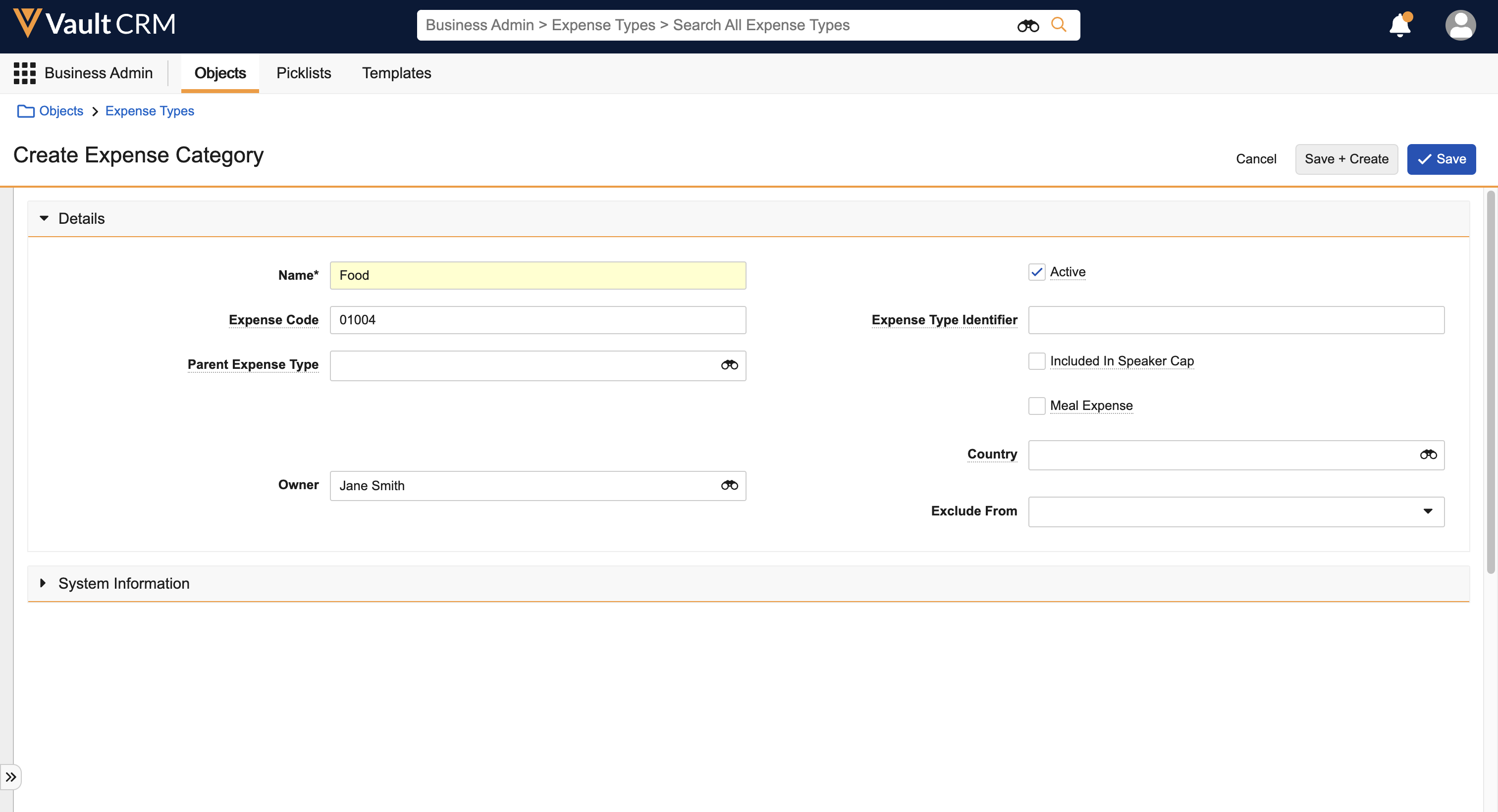Image resolution: width=1498 pixels, height=812 pixels.
Task: Open the Country lookup binoculars
Action: pos(1428,455)
